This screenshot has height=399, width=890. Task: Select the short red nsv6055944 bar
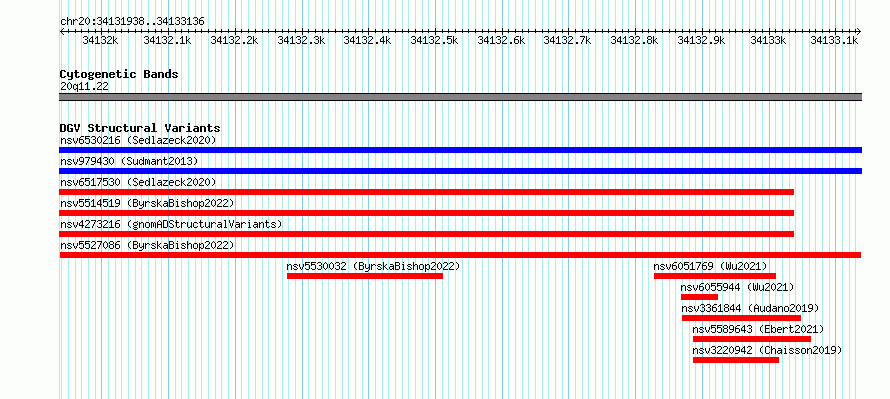coord(699,297)
